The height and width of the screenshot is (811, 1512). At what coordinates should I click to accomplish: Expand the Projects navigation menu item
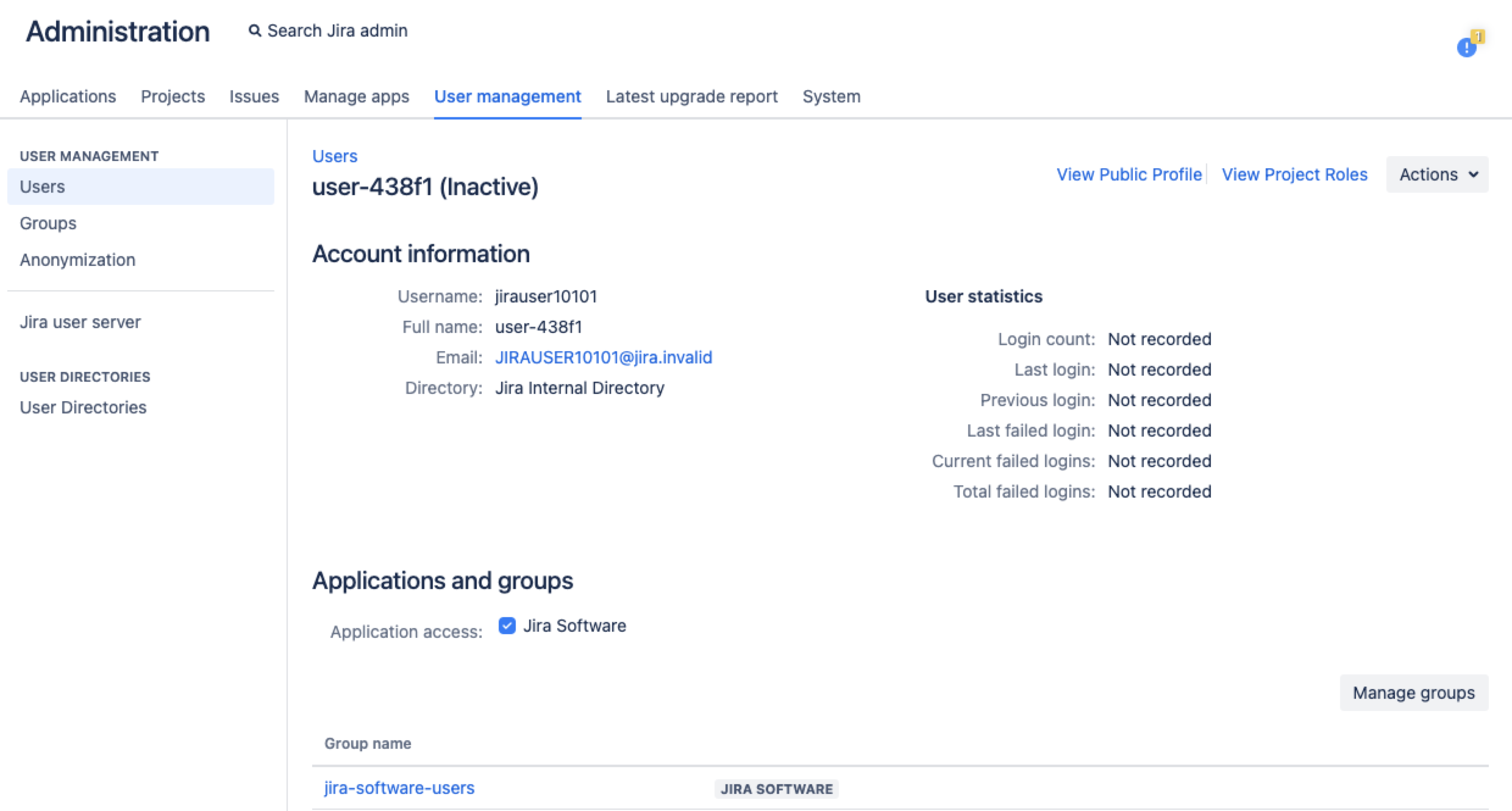click(x=173, y=96)
